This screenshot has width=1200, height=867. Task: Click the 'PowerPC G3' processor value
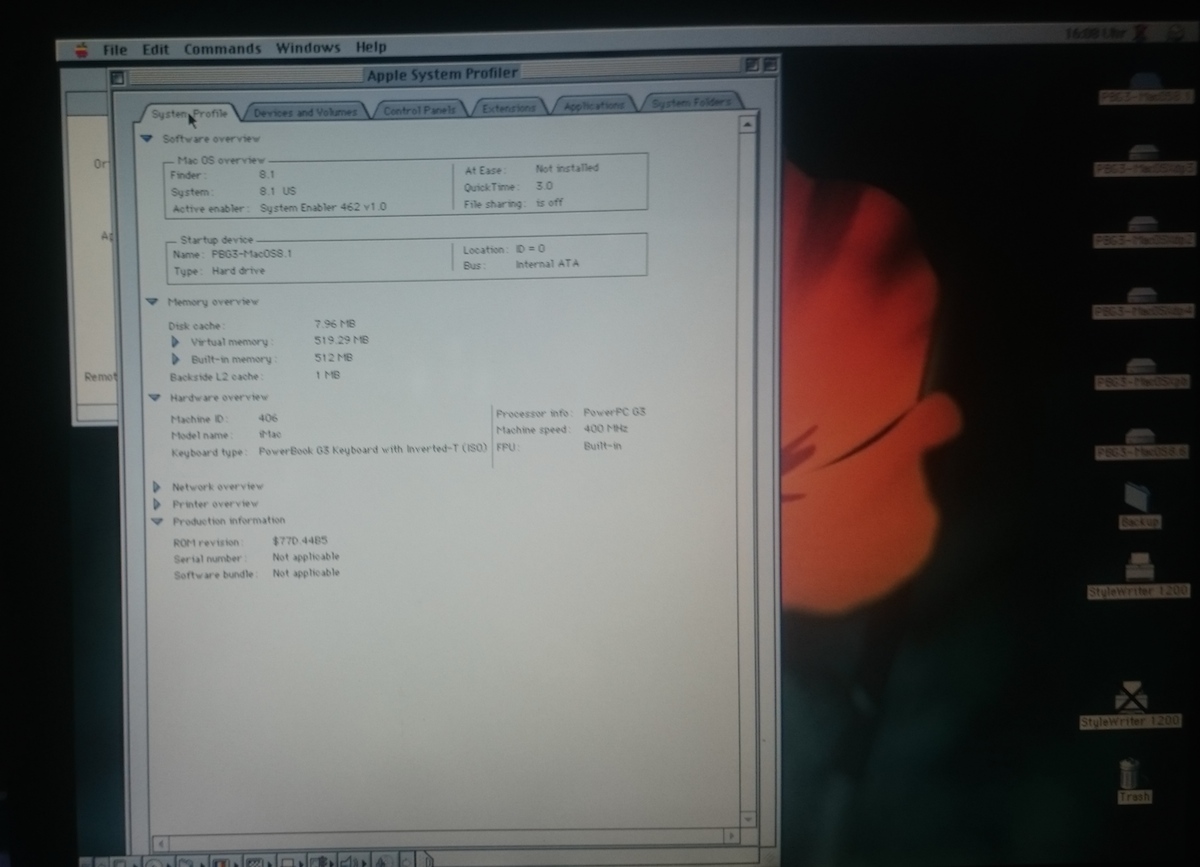point(614,413)
